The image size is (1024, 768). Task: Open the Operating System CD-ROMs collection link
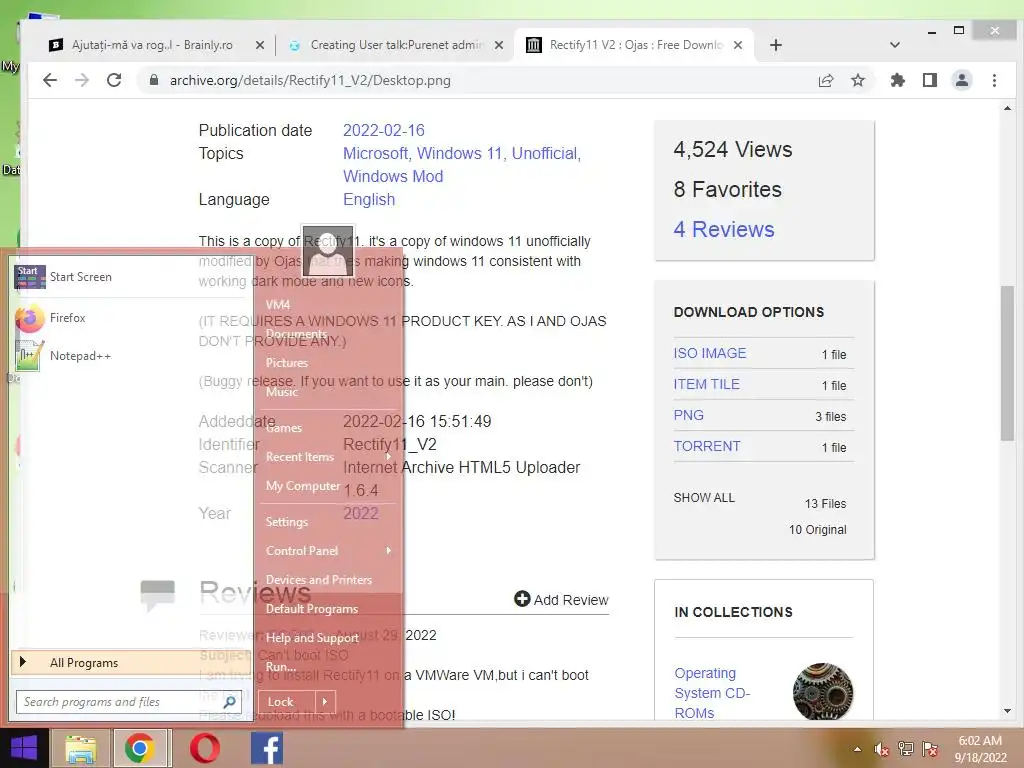coord(712,693)
